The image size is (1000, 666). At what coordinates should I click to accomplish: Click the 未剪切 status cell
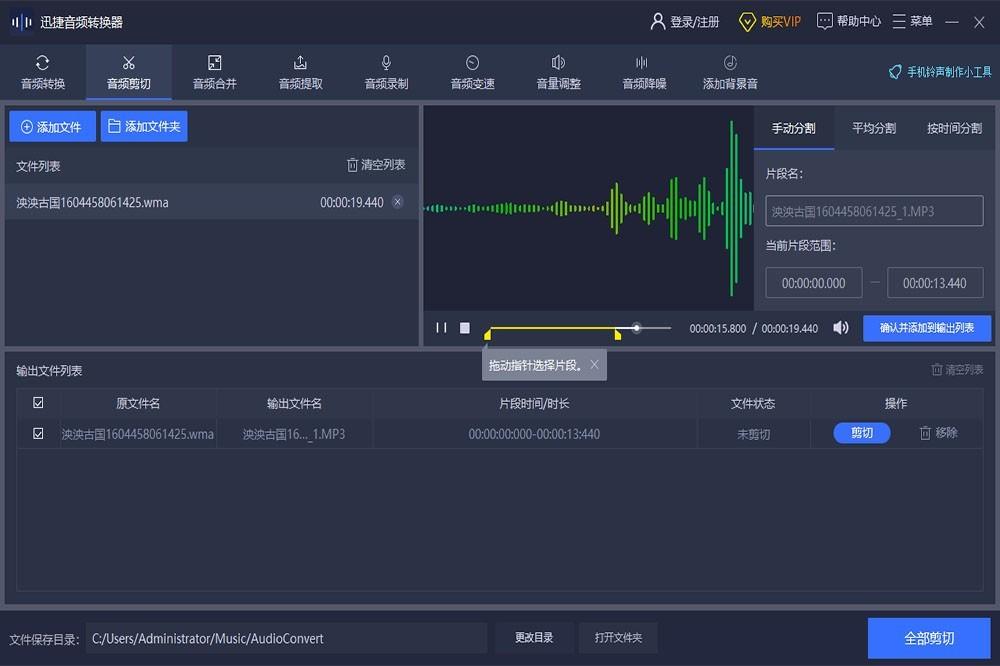[753, 434]
